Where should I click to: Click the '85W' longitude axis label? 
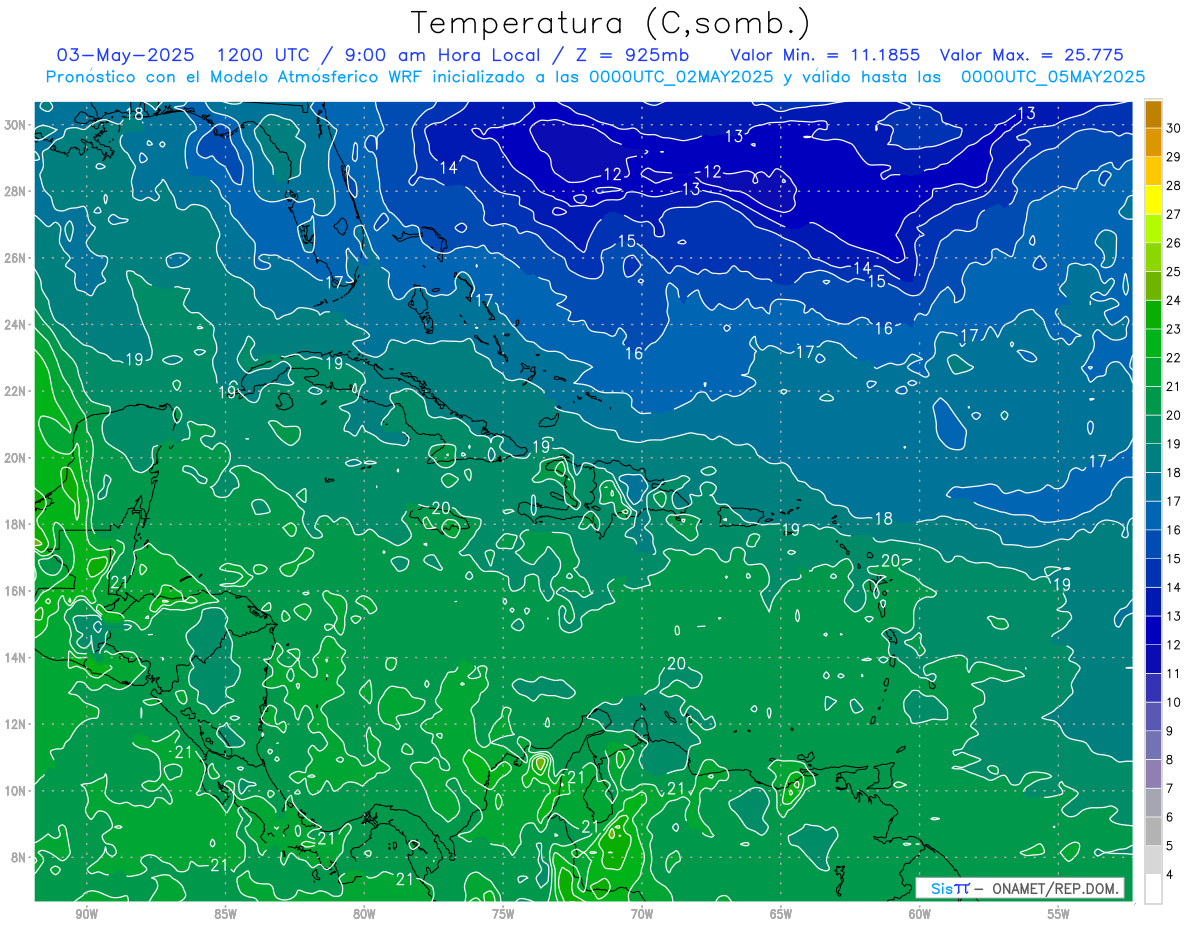[226, 914]
